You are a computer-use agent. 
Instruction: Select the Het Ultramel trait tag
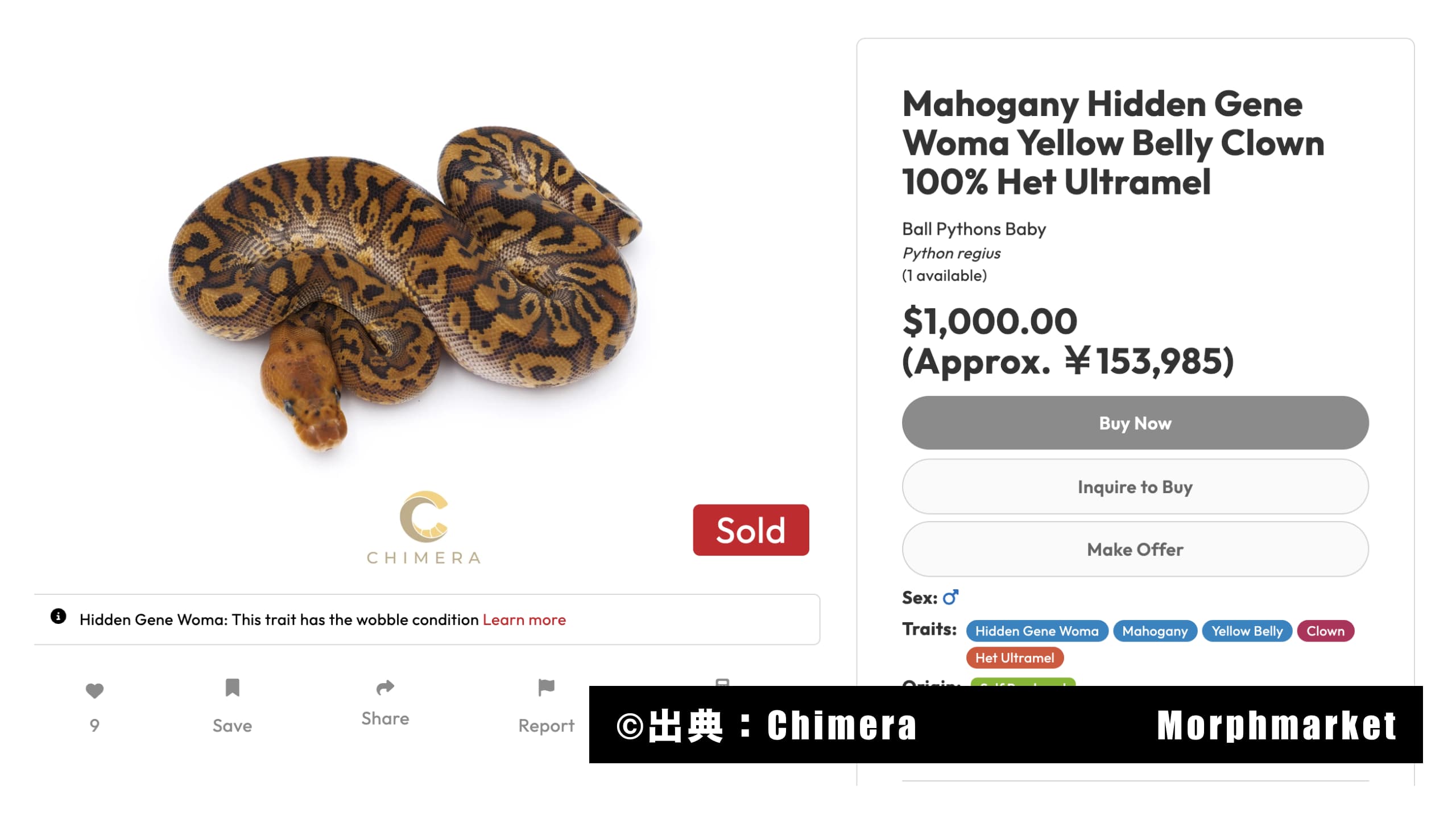tap(1015, 658)
